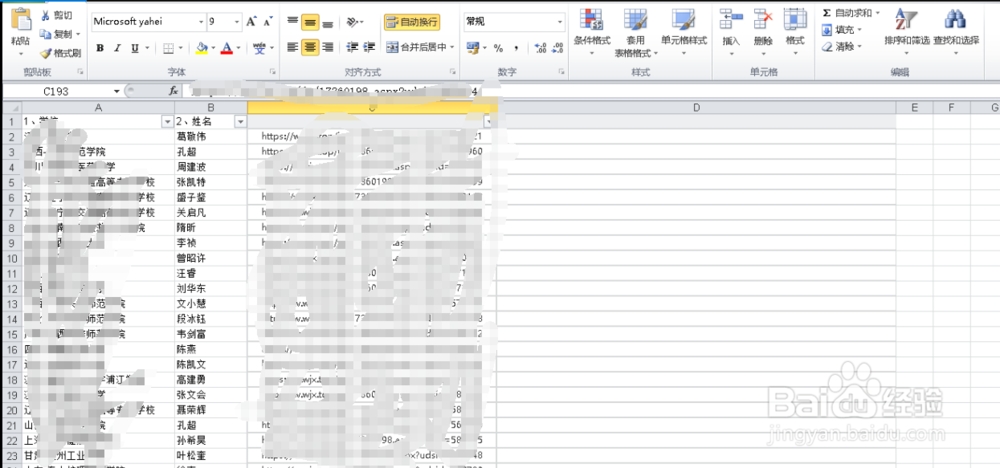Open the phonetic guide (文) icon
Screen dimensions: 1000x468
coord(259,48)
